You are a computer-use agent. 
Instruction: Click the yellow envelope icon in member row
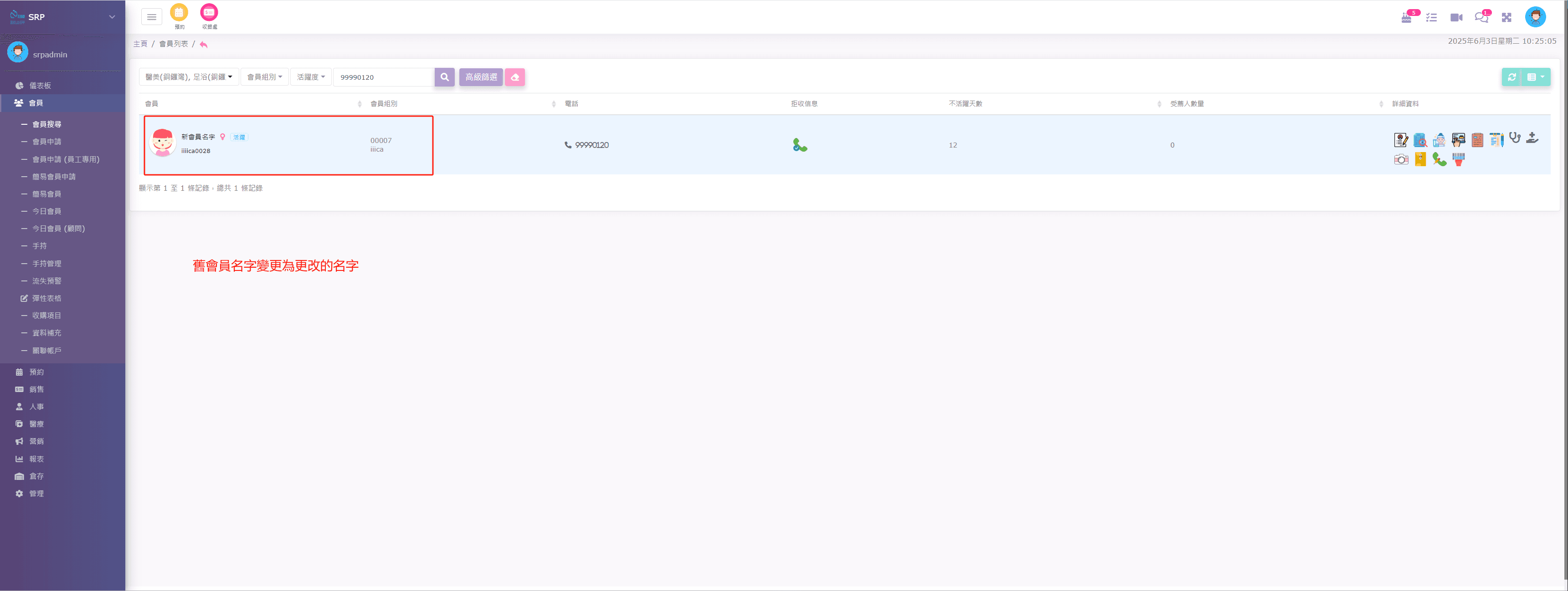[x=1420, y=159]
